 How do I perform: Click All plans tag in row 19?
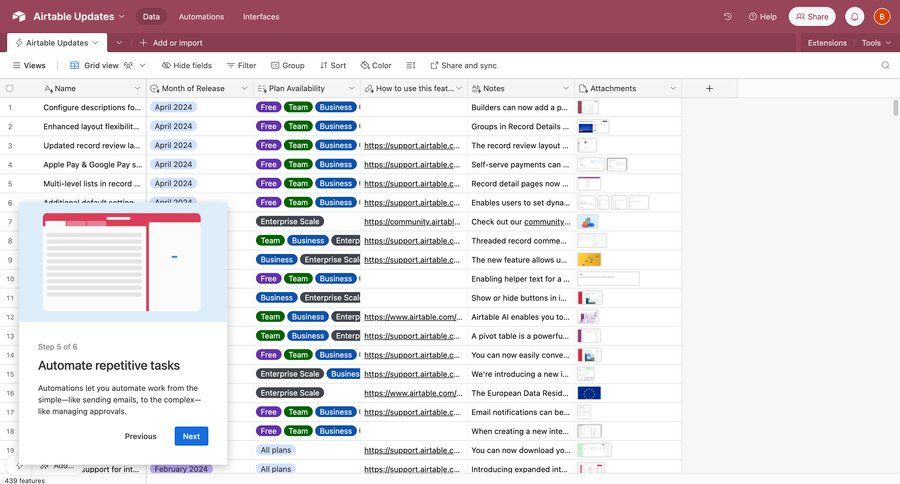coord(276,450)
